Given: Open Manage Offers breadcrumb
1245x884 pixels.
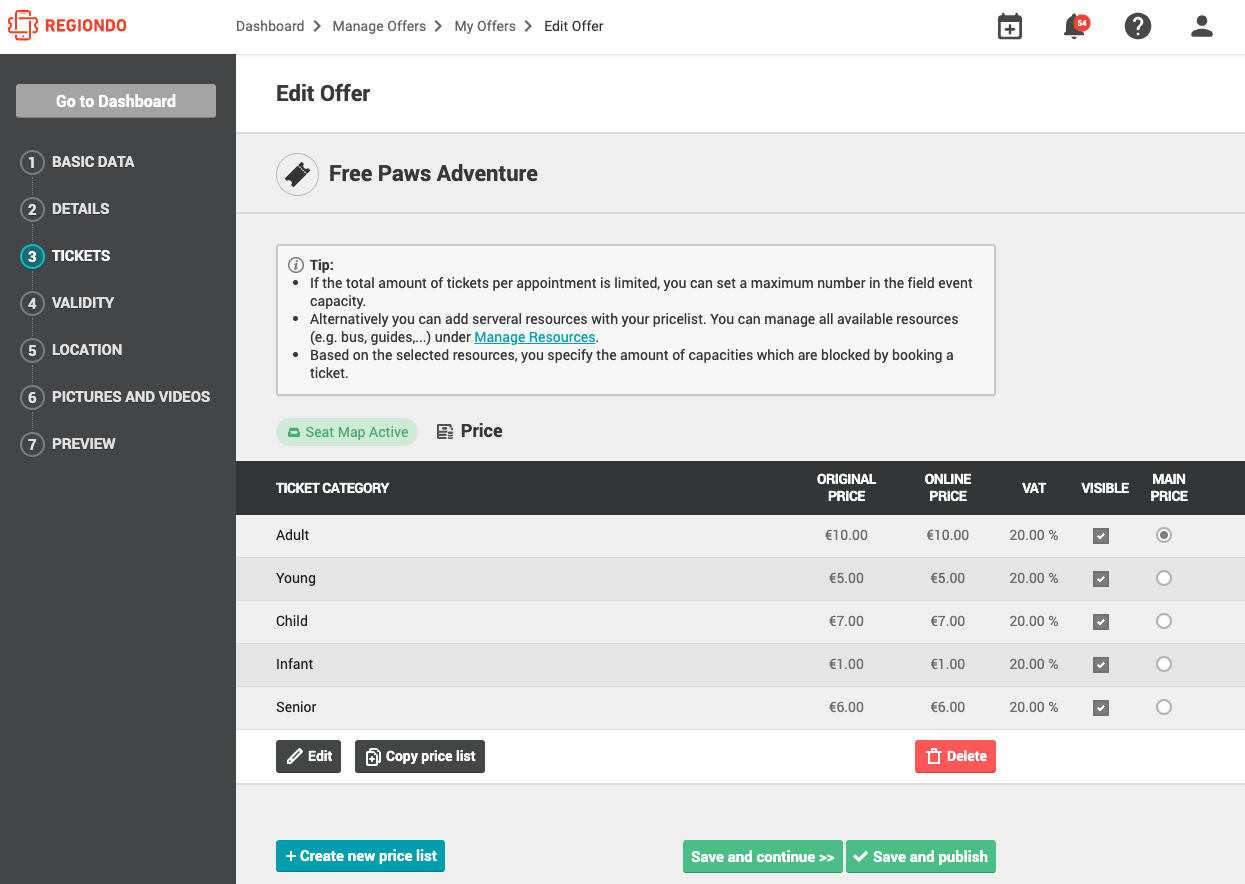Looking at the screenshot, I should point(379,27).
